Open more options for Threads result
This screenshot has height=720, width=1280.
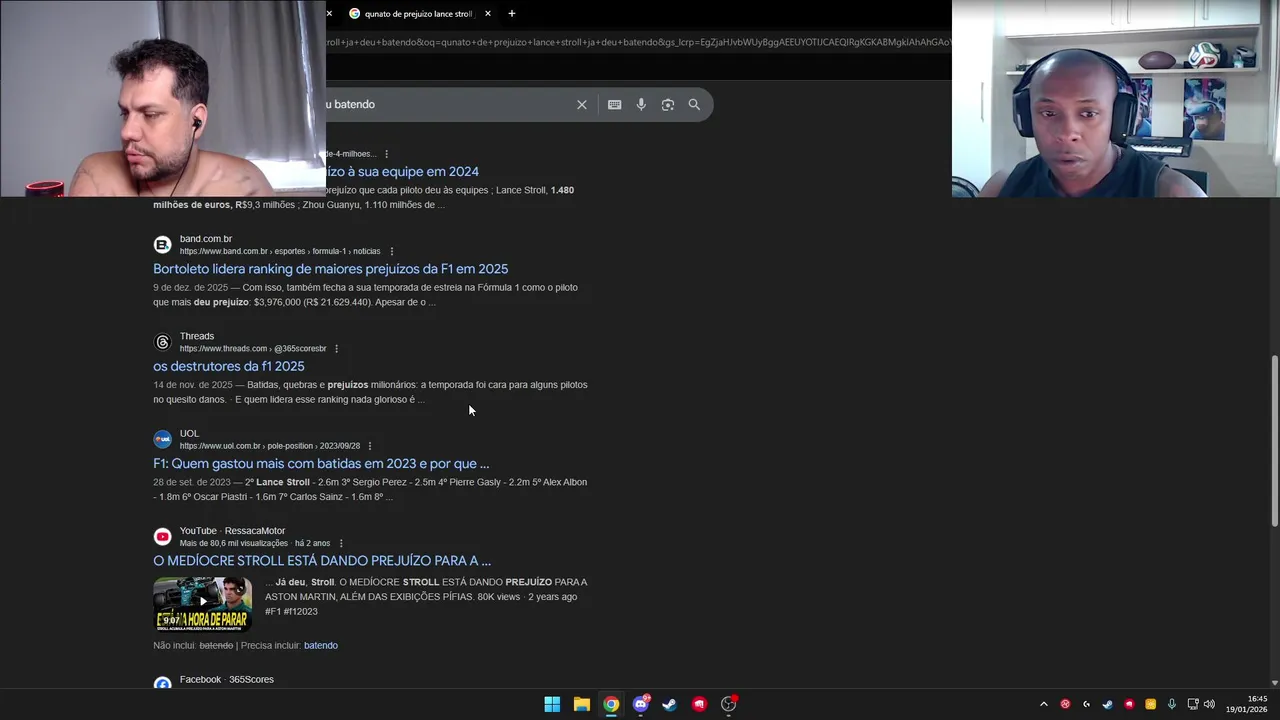(x=336, y=349)
